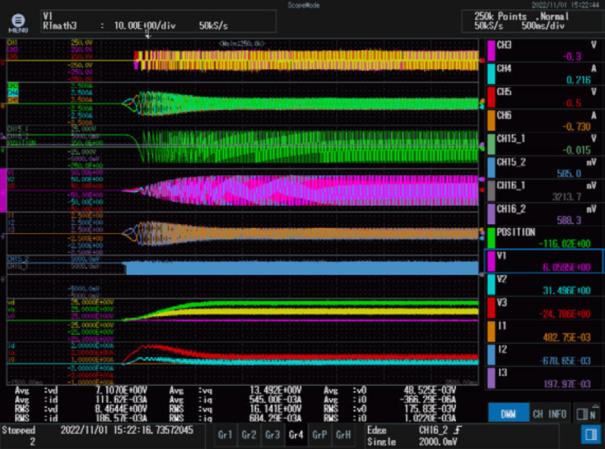Open the Edge Single trigger settings
This screenshot has height=449, width=605.
461,435
